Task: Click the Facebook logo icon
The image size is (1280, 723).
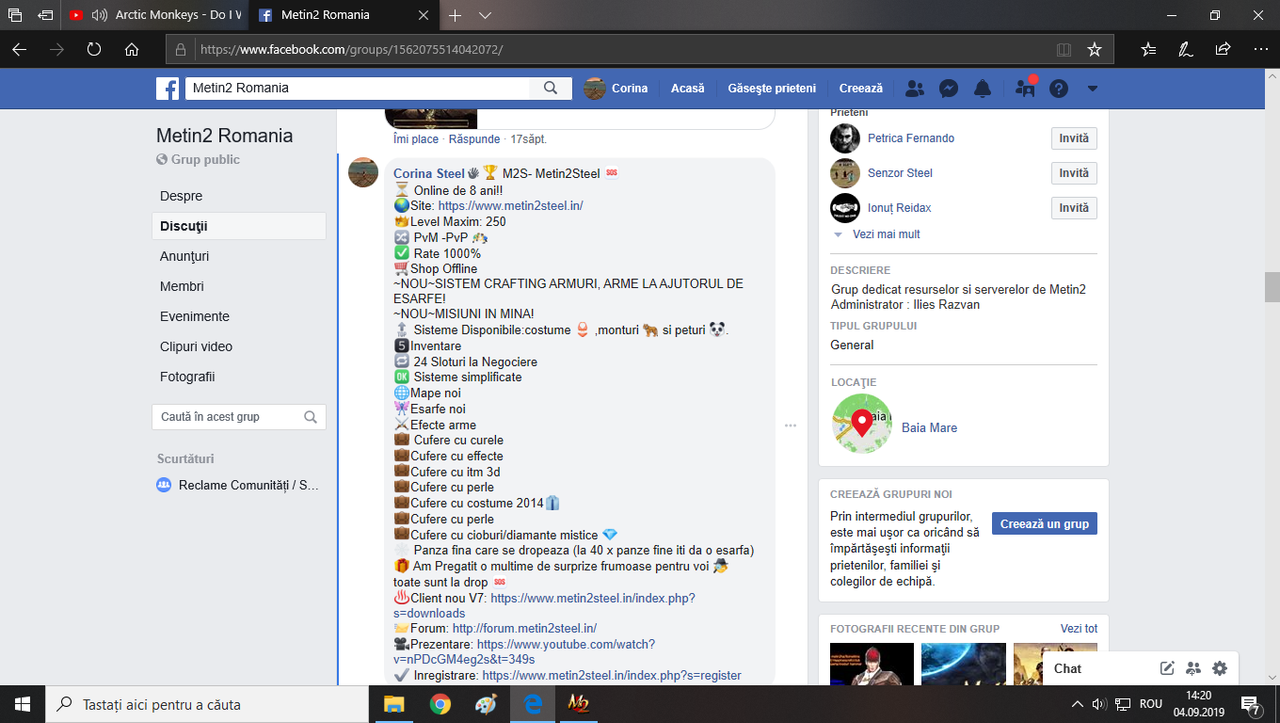Action: pos(167,88)
